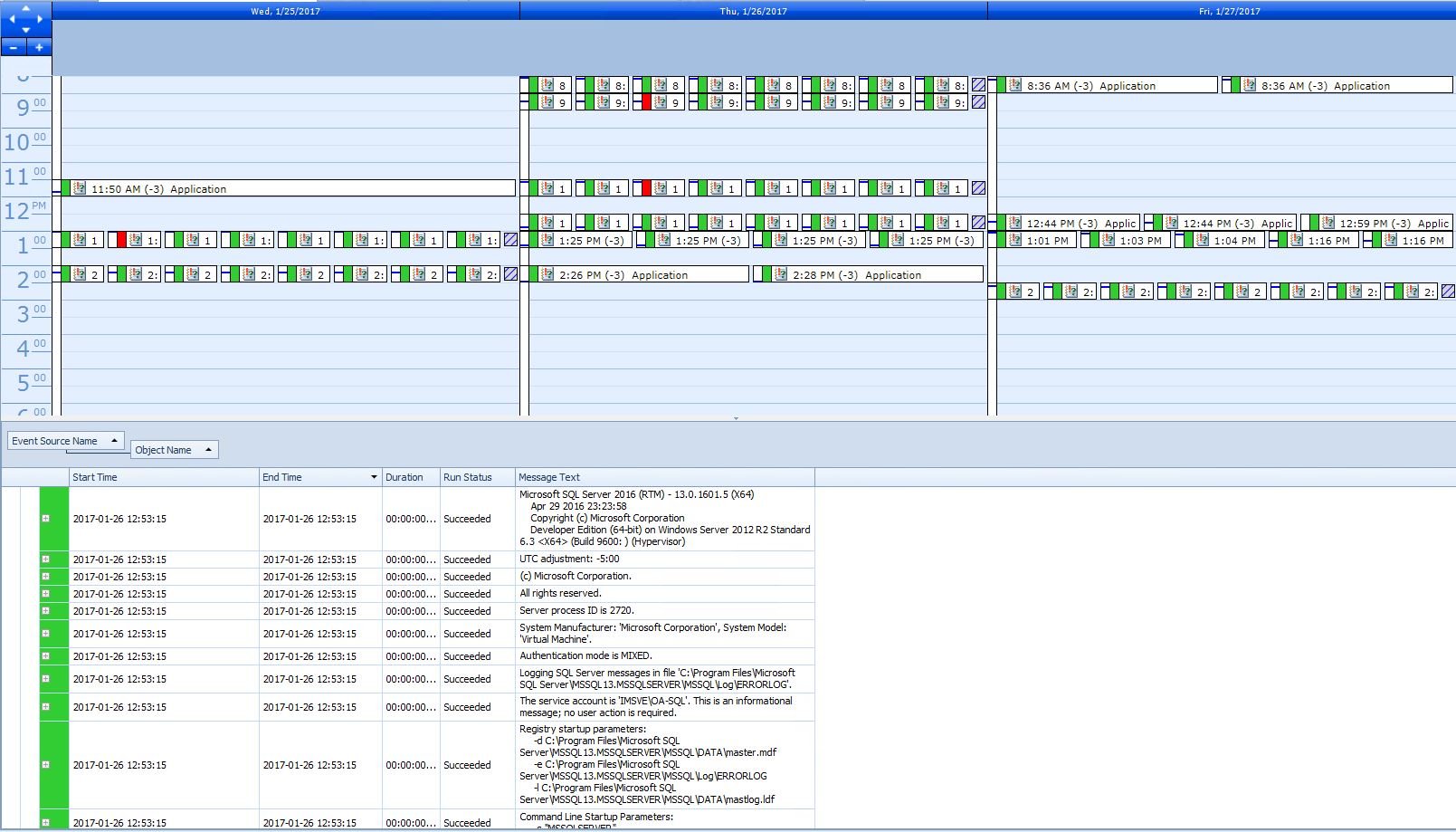1456x832 pixels.
Task: Show more Thursday 11 AM events via hatched box
Action: tap(978, 188)
